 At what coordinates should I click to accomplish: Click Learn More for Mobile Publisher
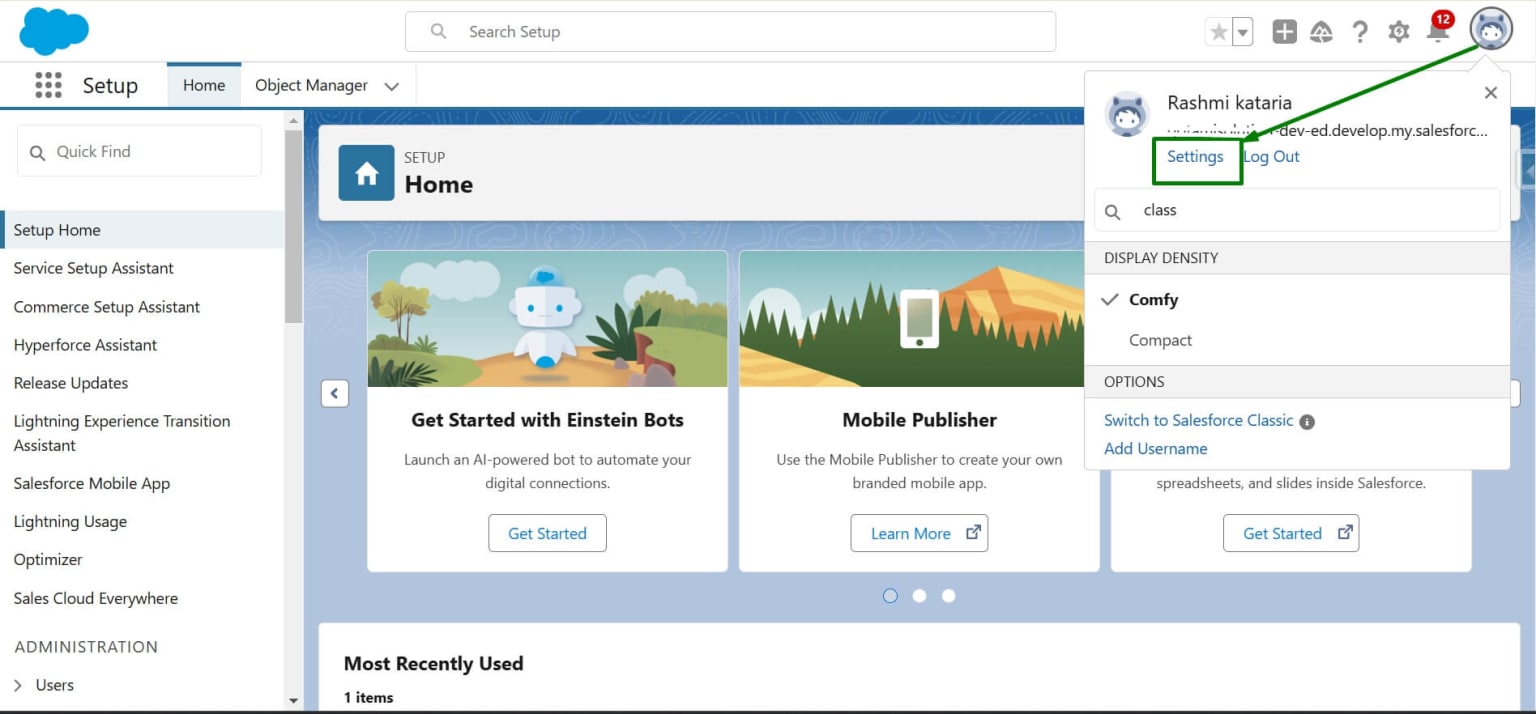pyautogui.click(x=919, y=533)
